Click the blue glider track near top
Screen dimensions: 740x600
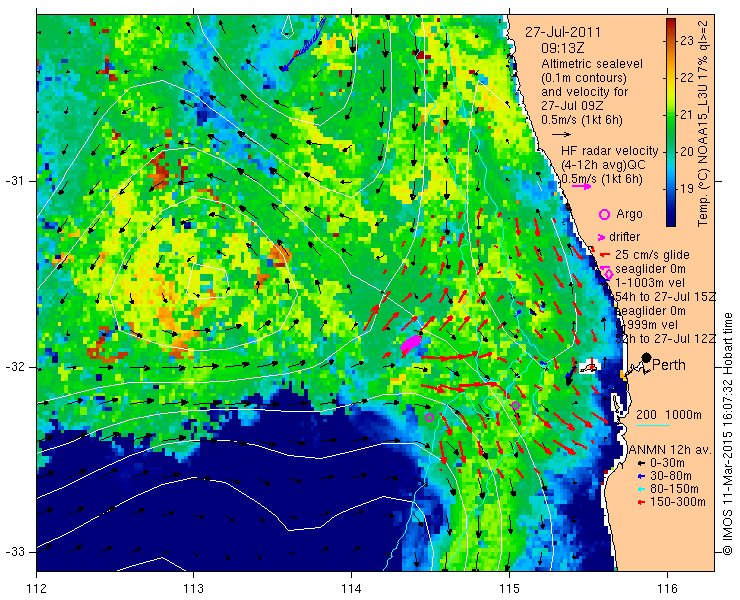pos(304,44)
